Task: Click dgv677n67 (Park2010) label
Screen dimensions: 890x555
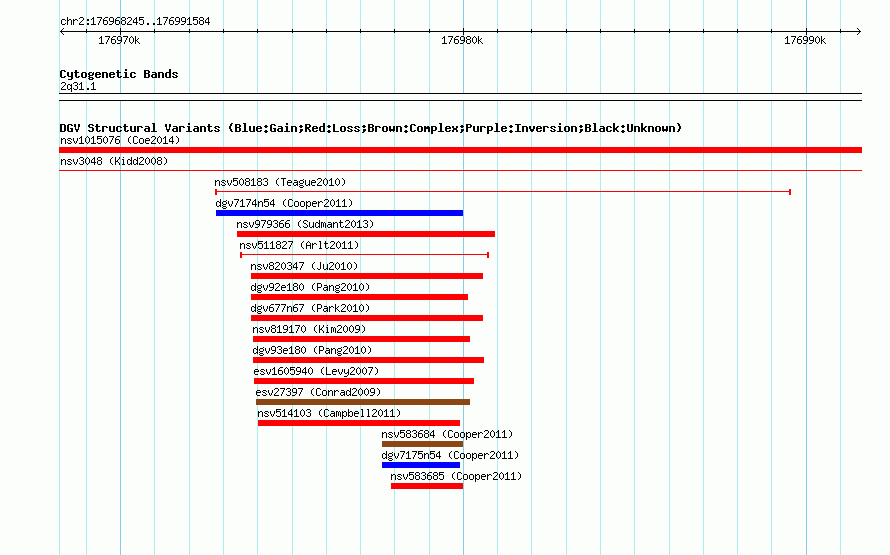Action: pos(310,308)
